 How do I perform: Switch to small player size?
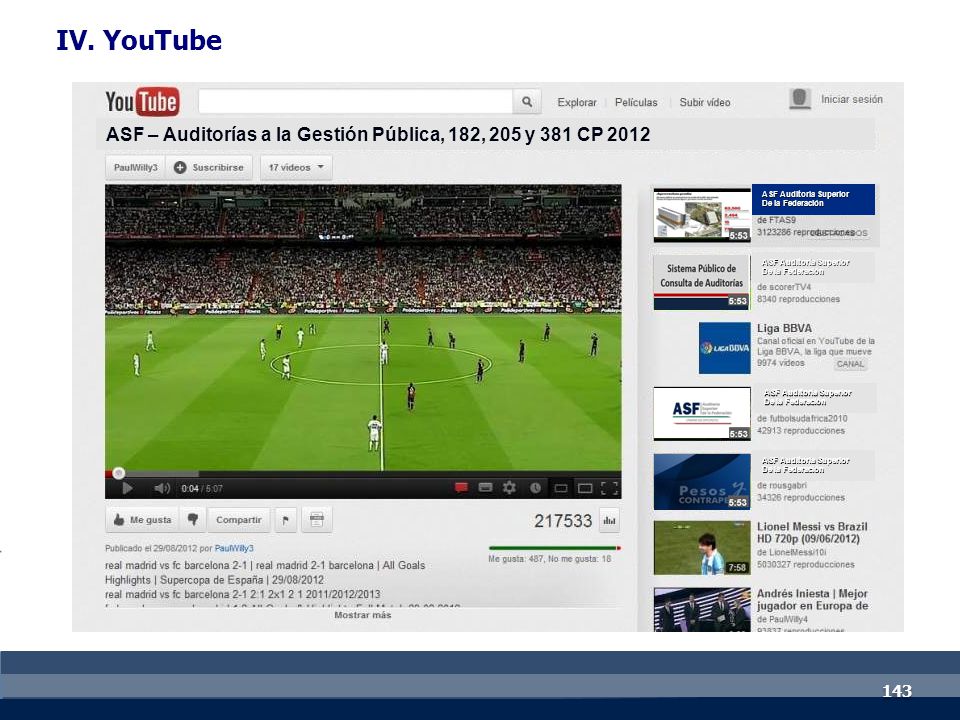[560, 488]
